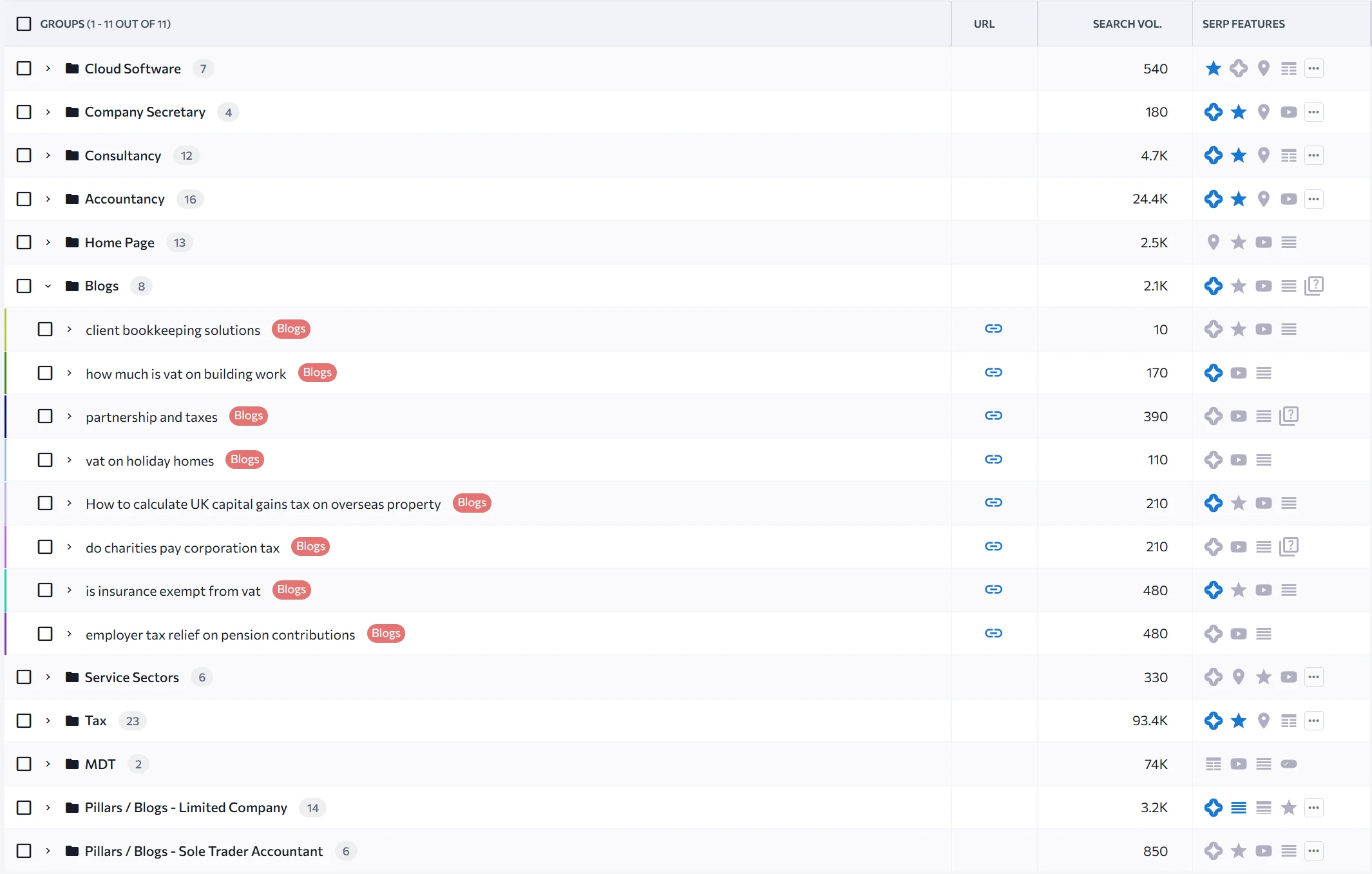Collapse the Blogs group
Image resolution: width=1372 pixels, height=874 pixels.
(48, 286)
